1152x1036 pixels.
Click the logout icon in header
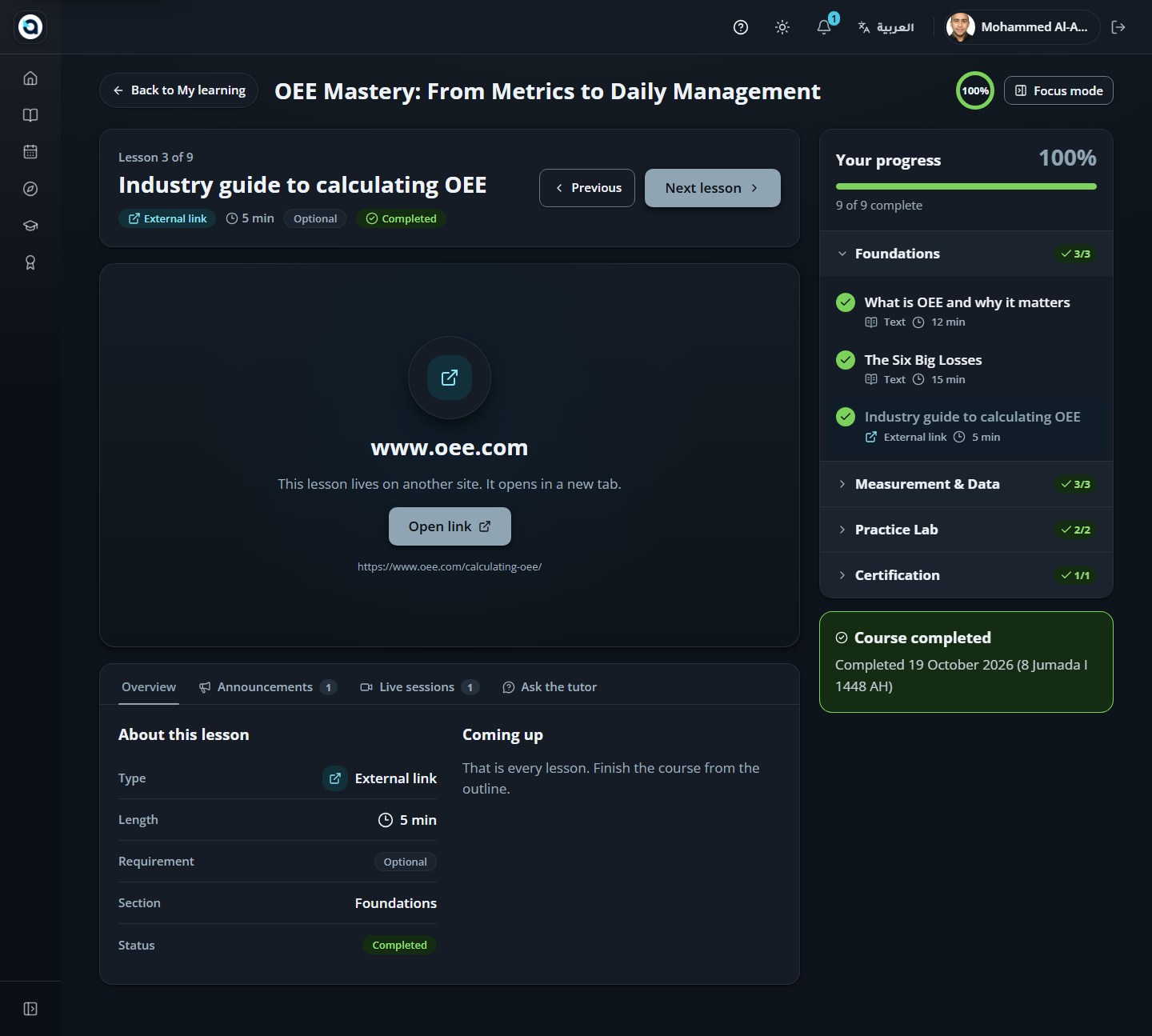(x=1118, y=27)
